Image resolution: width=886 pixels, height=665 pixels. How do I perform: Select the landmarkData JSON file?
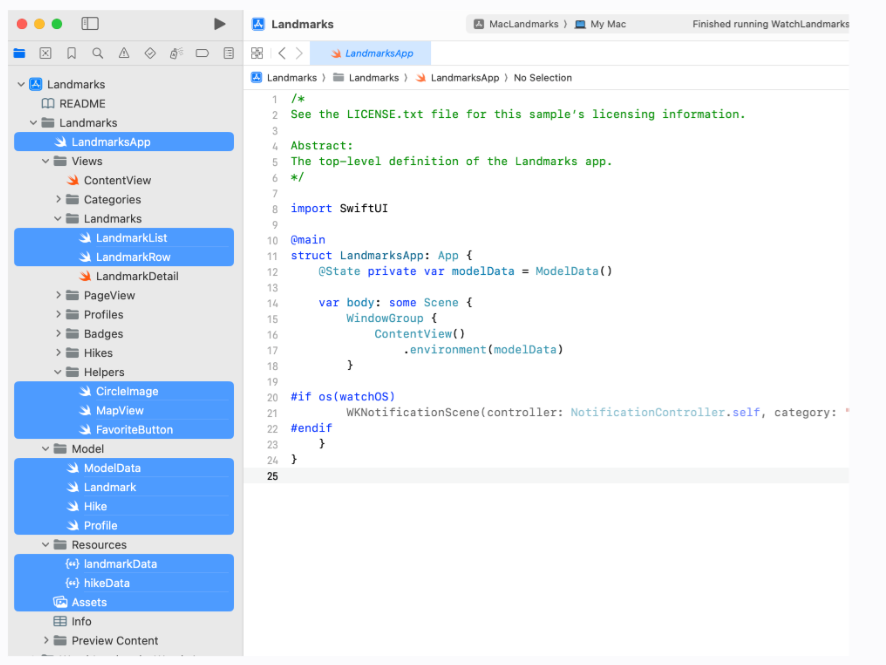click(124, 564)
